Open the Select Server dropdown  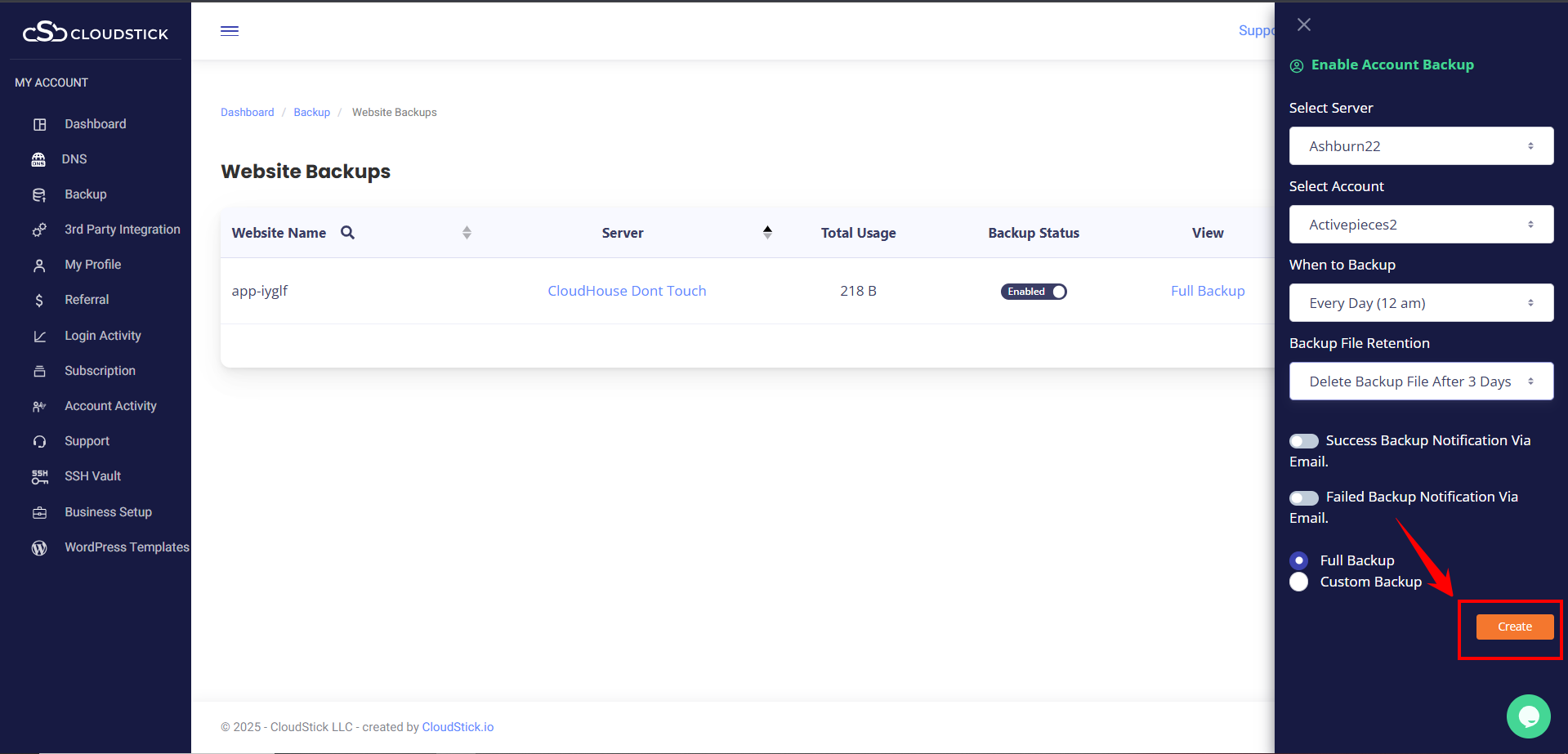(x=1421, y=146)
